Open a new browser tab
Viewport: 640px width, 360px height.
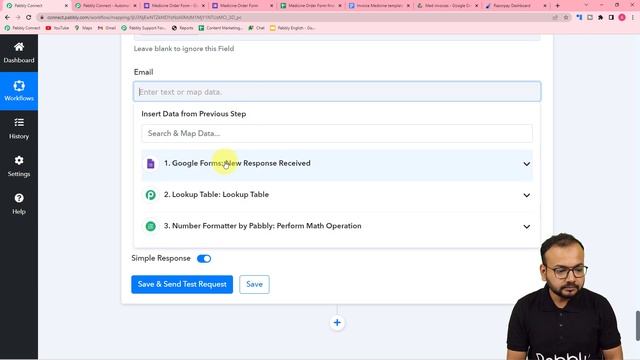pos(558,6)
